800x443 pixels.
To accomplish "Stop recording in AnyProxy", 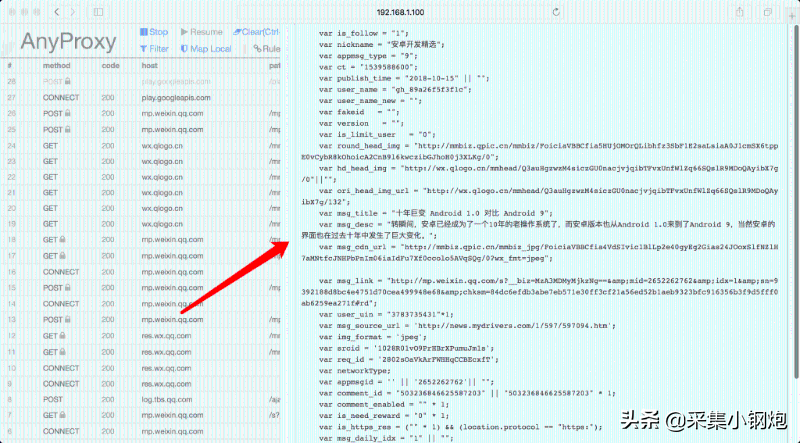I will pos(154,32).
